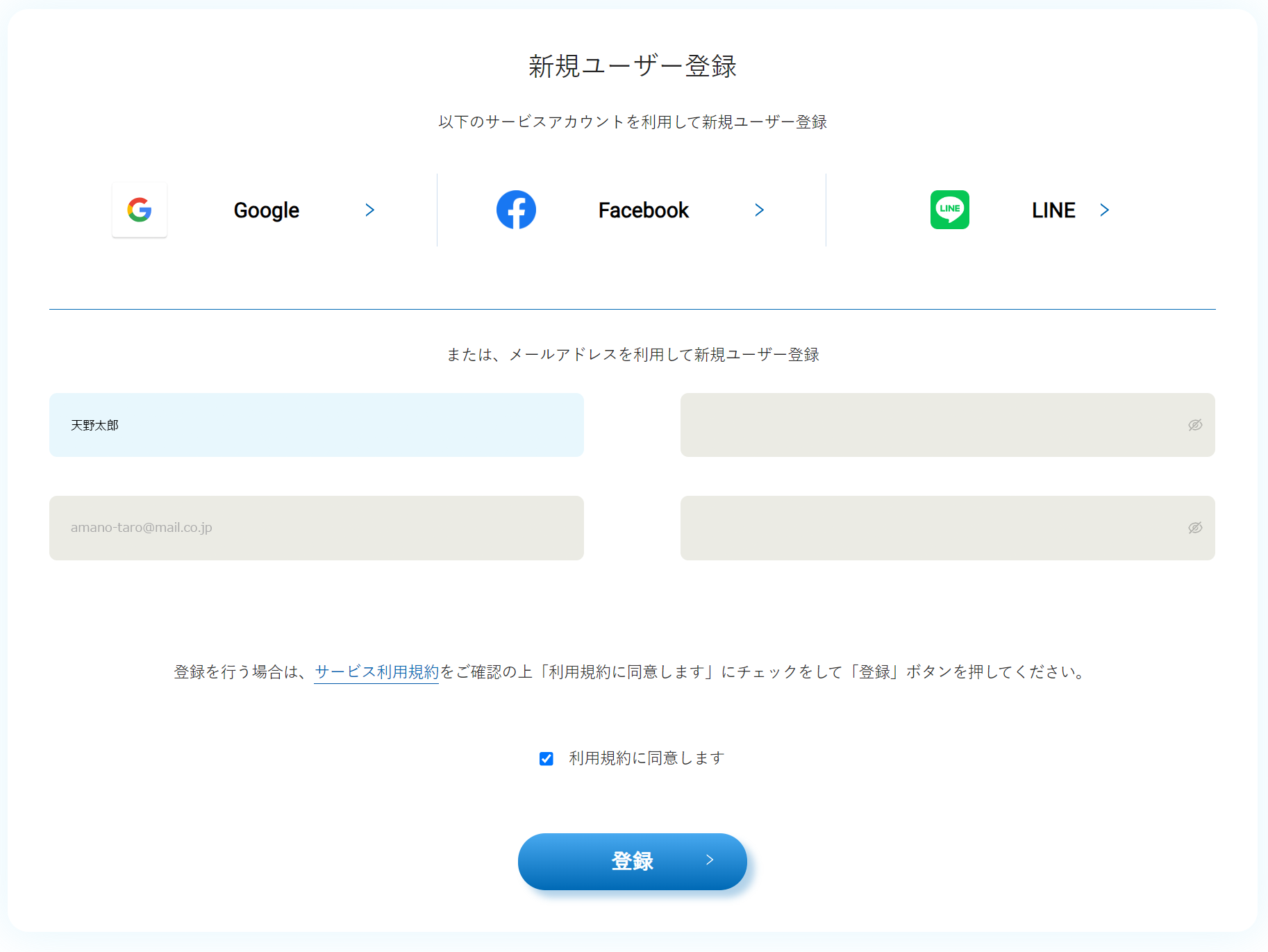The height and width of the screenshot is (952, 1268).
Task: Click the arrow inside the 登録 button
Action: tap(710, 860)
